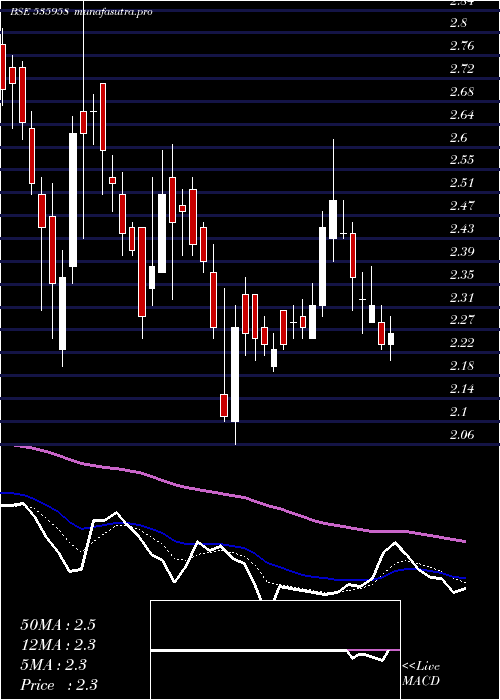Click the 5MA : 2.3 readout
The image size is (500, 700).
[53, 665]
